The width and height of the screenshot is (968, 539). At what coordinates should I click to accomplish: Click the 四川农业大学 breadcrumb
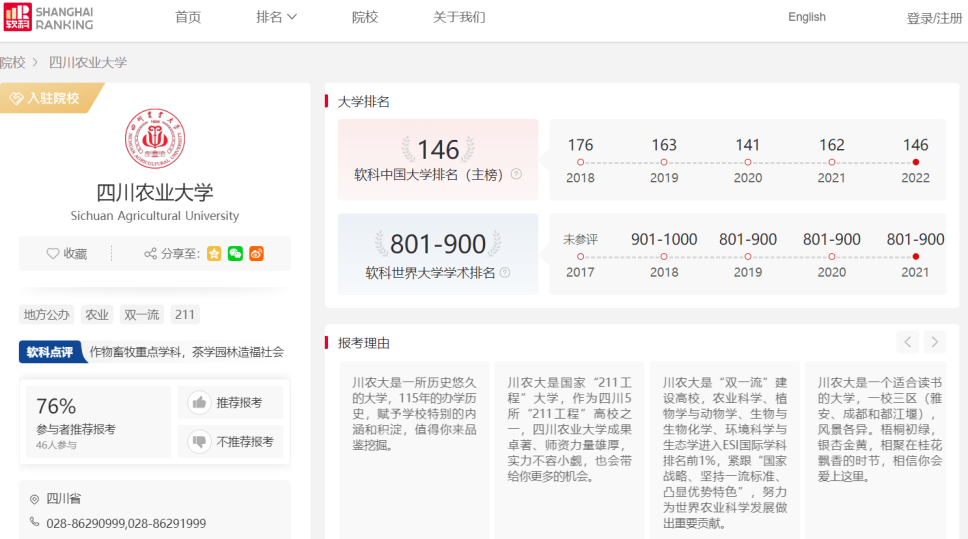(x=88, y=62)
